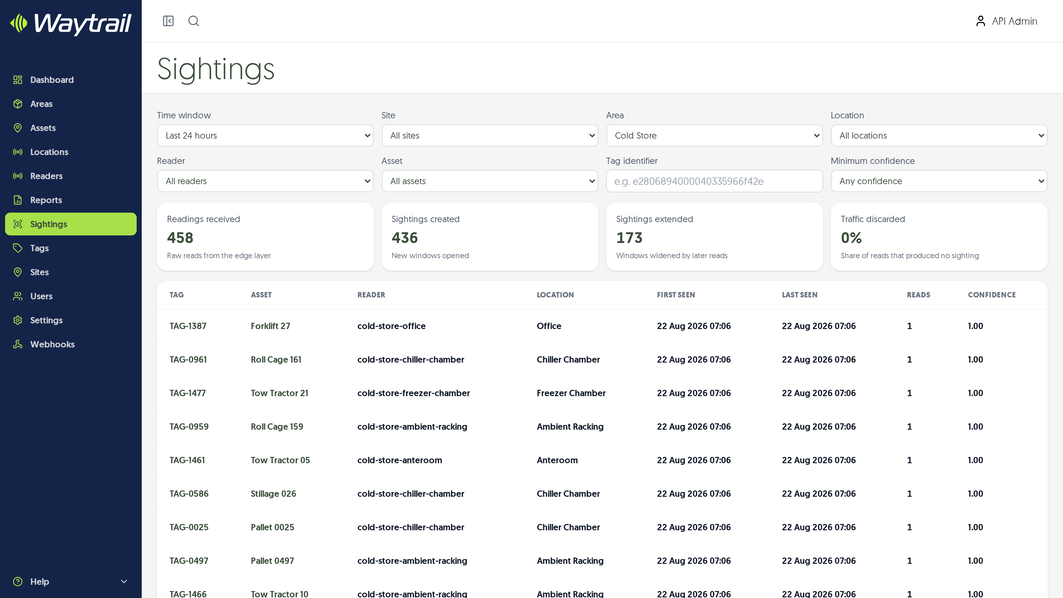Image resolution: width=1063 pixels, height=598 pixels.
Task: Click the Reports document icon
Action: (18, 200)
